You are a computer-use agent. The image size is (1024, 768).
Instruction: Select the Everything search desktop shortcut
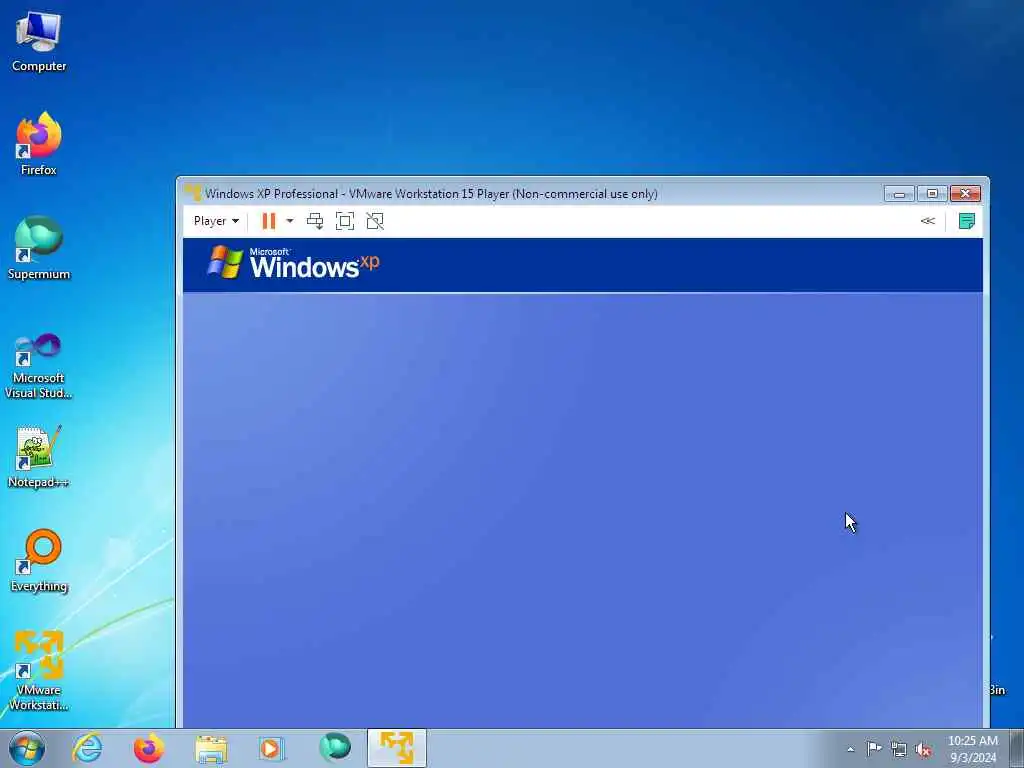point(39,560)
